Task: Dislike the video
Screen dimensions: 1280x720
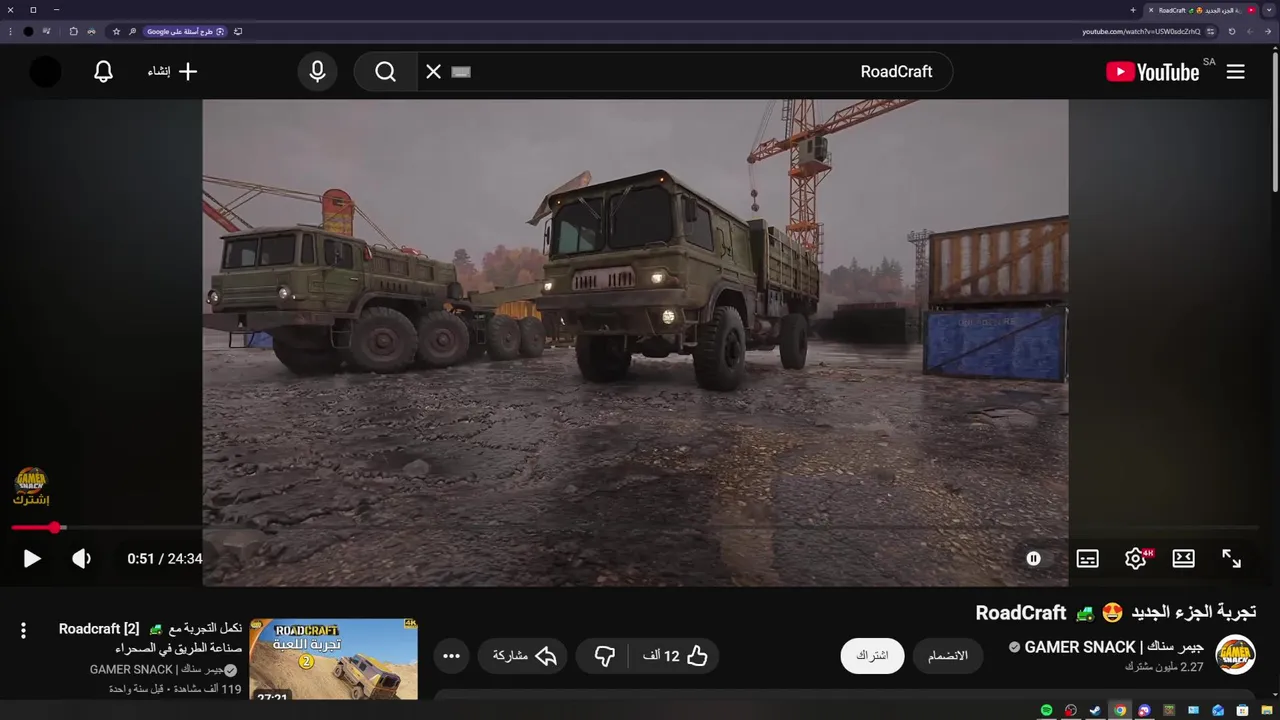Action: 605,656
